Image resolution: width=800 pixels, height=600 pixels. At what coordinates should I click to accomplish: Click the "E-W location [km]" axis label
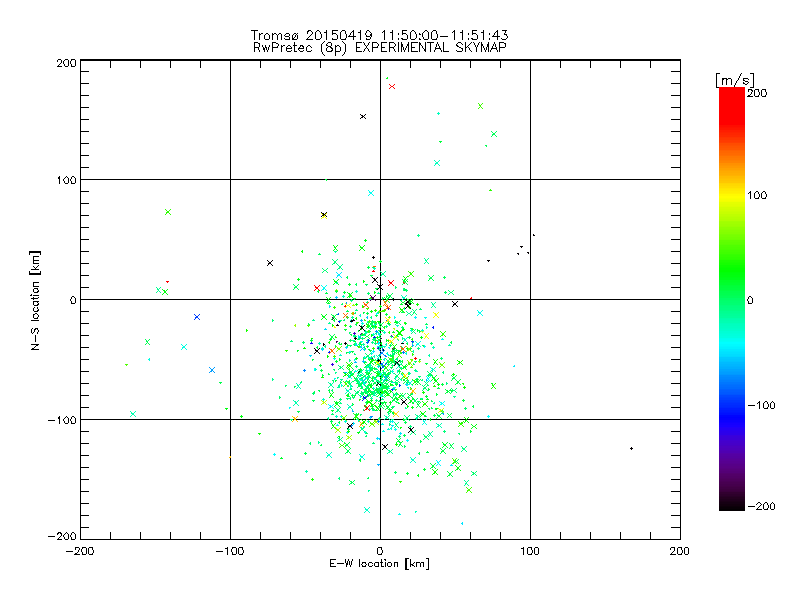click(379, 564)
